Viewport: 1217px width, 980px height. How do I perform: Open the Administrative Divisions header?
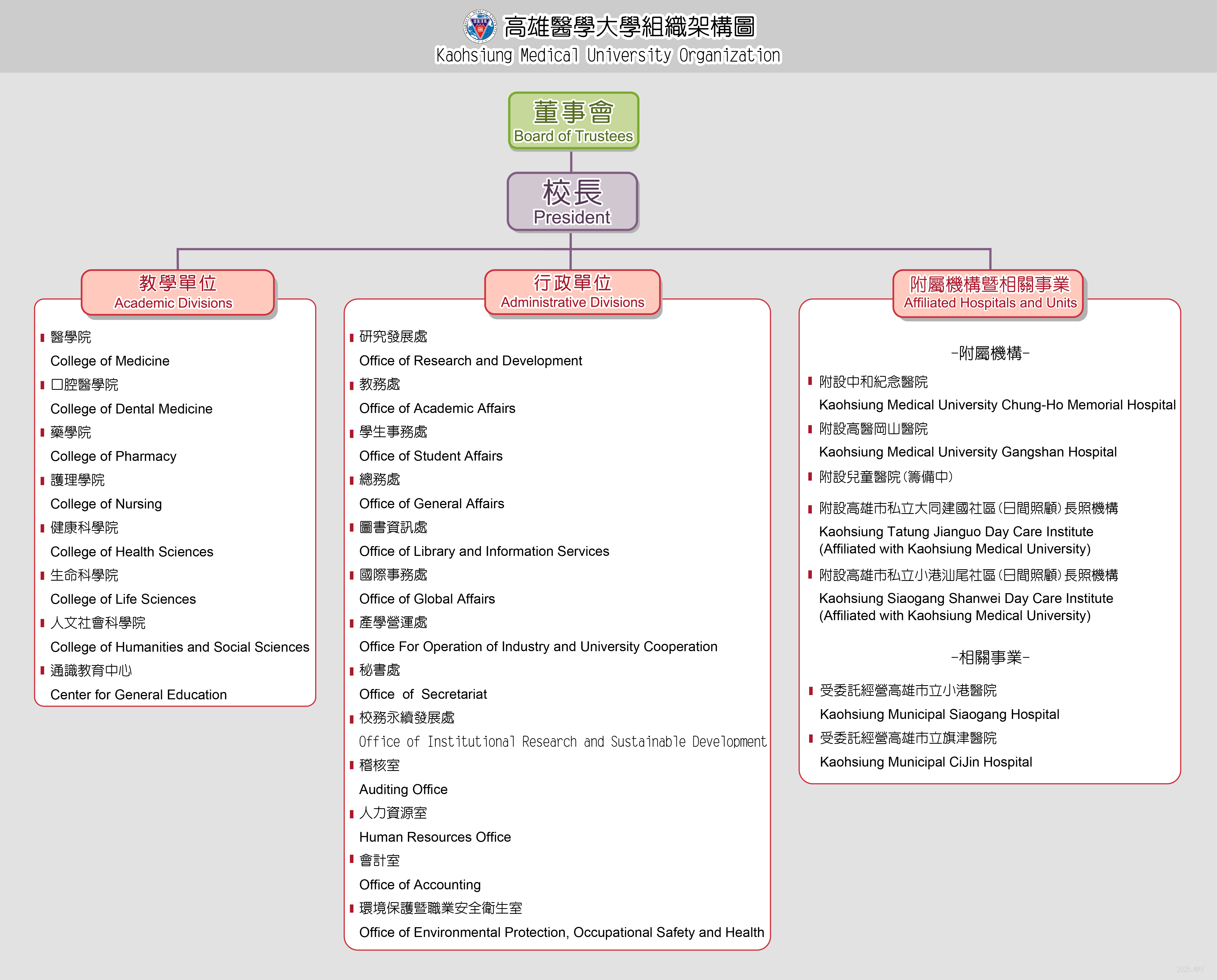pos(572,292)
